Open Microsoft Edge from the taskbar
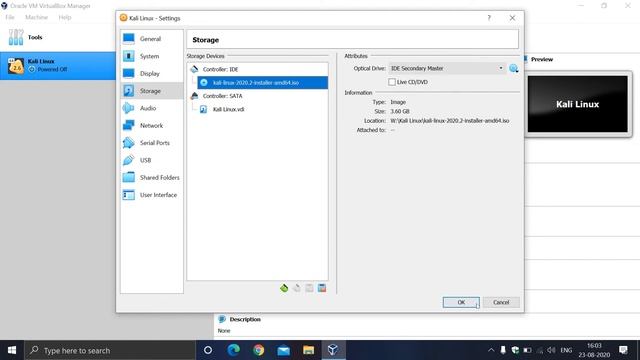Viewport: 640px width, 360px height. point(233,350)
